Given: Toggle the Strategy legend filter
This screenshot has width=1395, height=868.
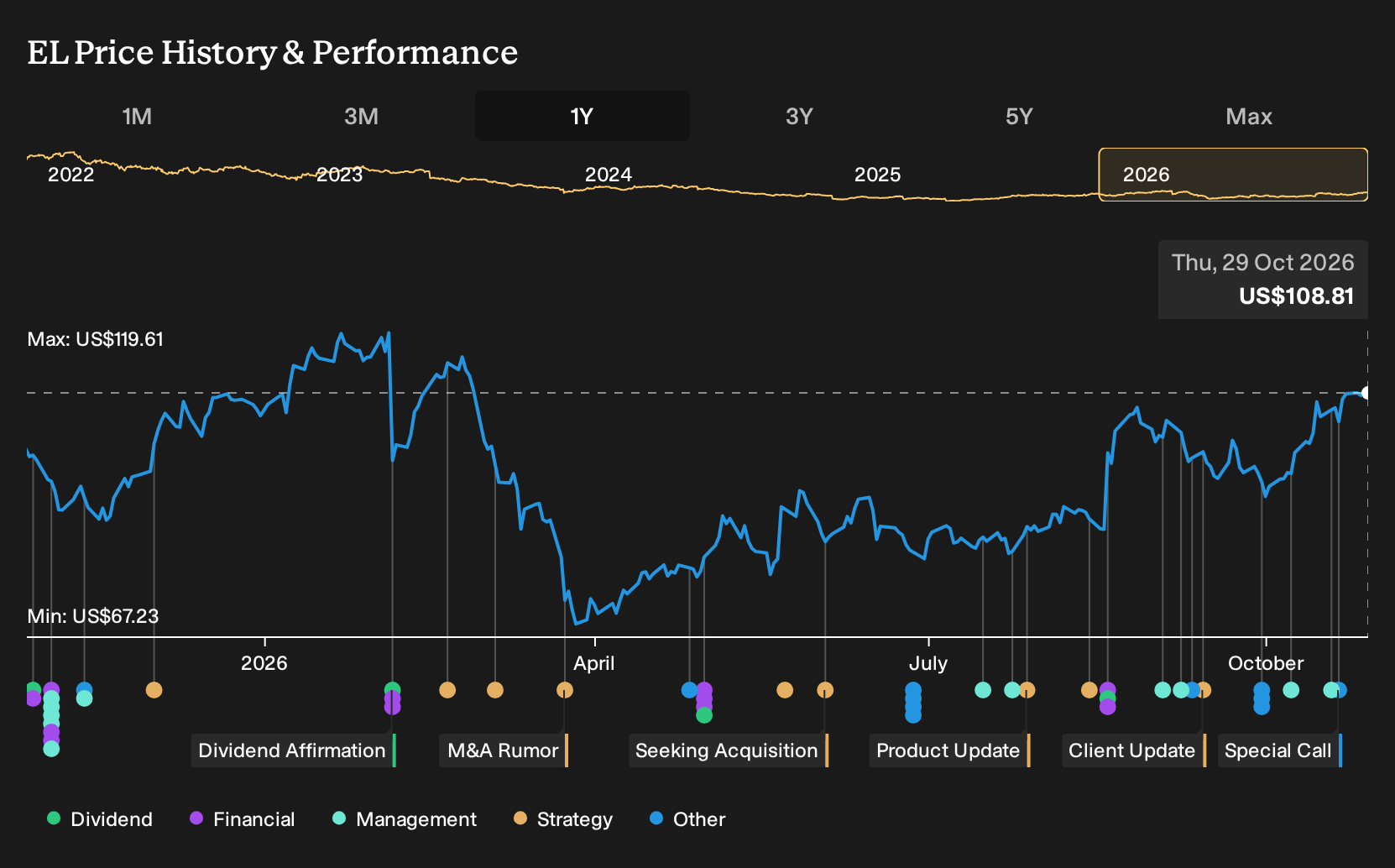Looking at the screenshot, I should 563,818.
